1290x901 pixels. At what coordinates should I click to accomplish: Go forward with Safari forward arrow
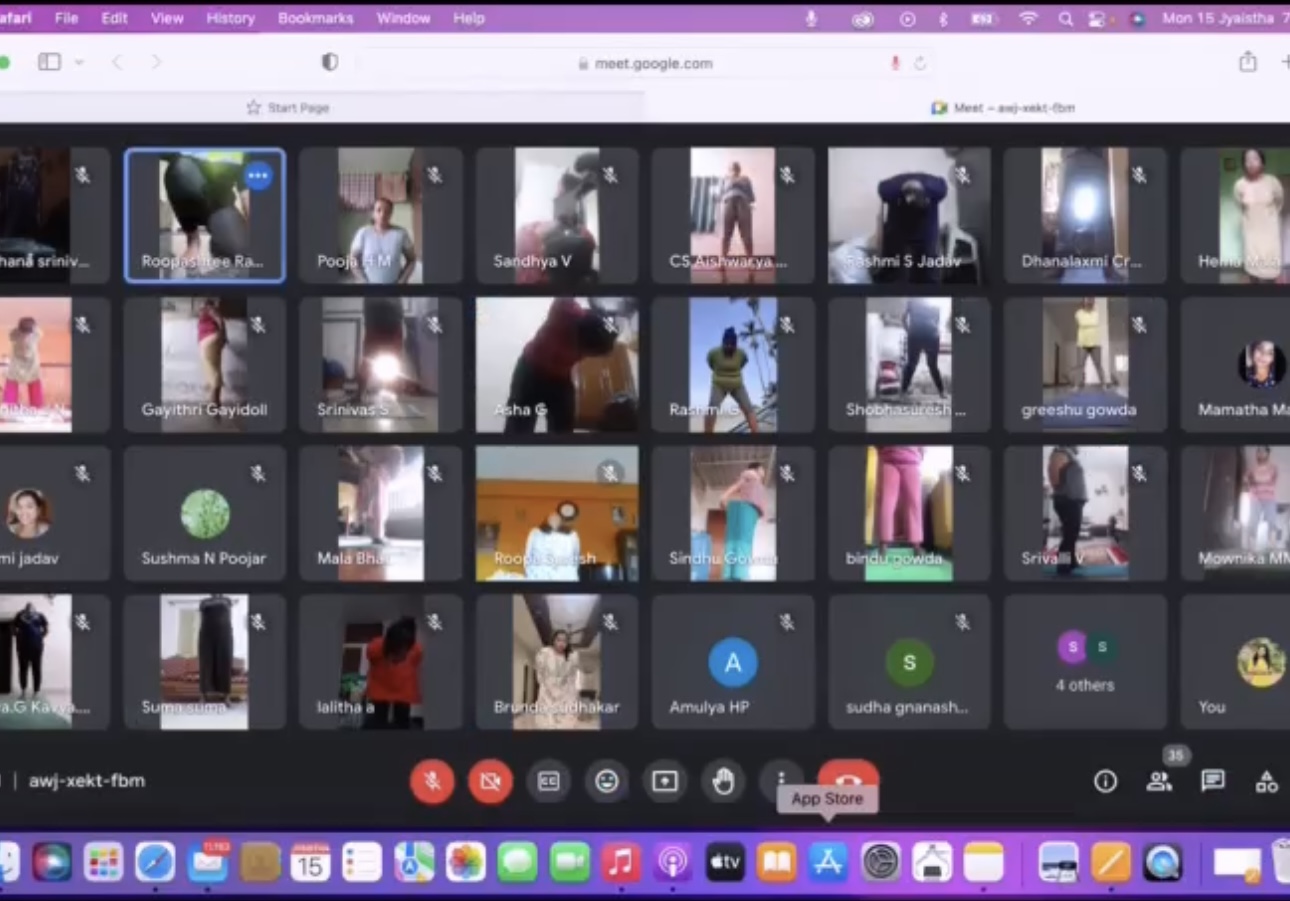156,62
